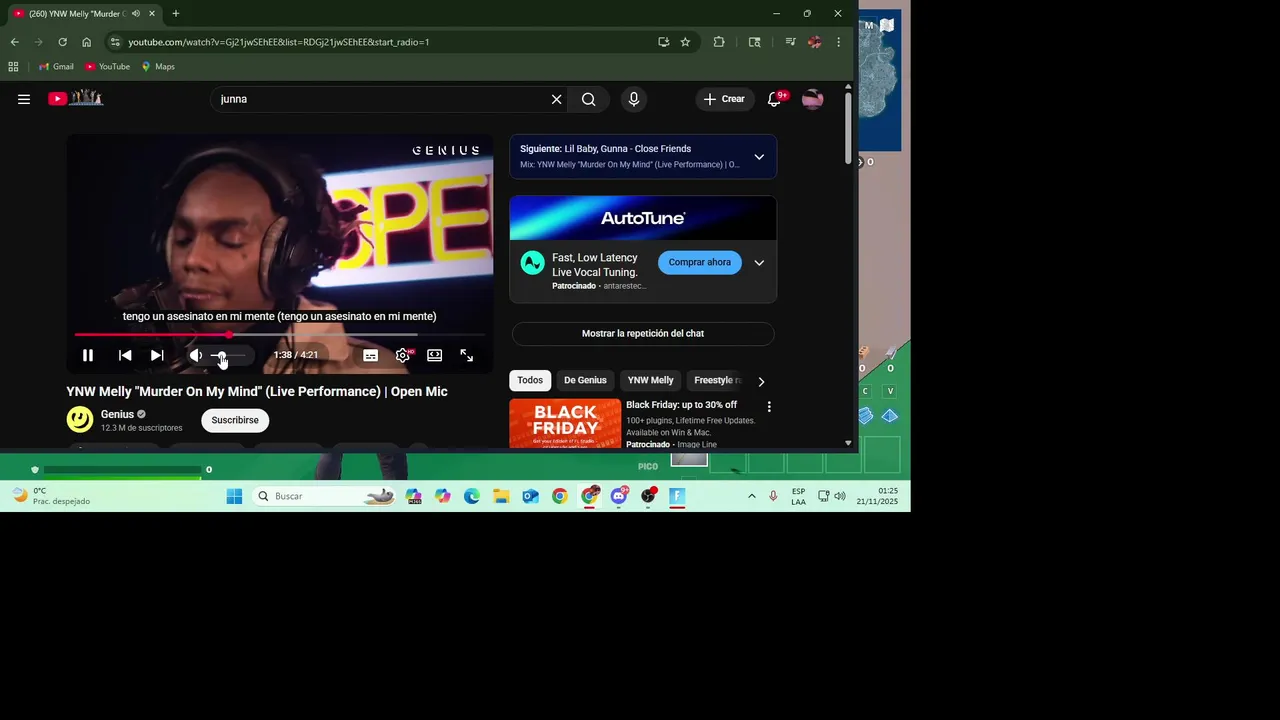Show hidden tray icons chevron
1280x720 pixels.
(x=752, y=496)
